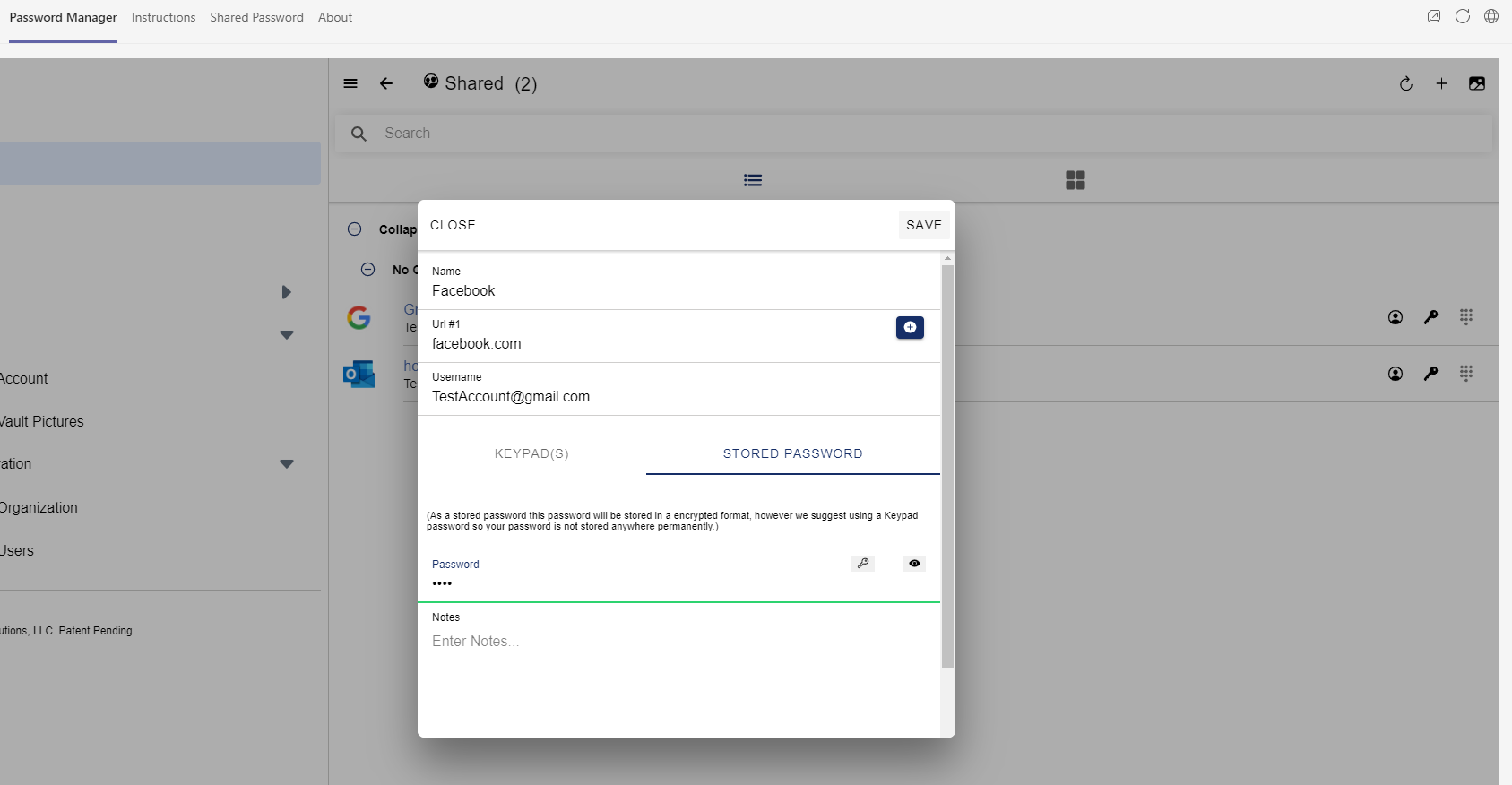Click the search magnifier icon
The height and width of the screenshot is (785, 1512).
359,134
